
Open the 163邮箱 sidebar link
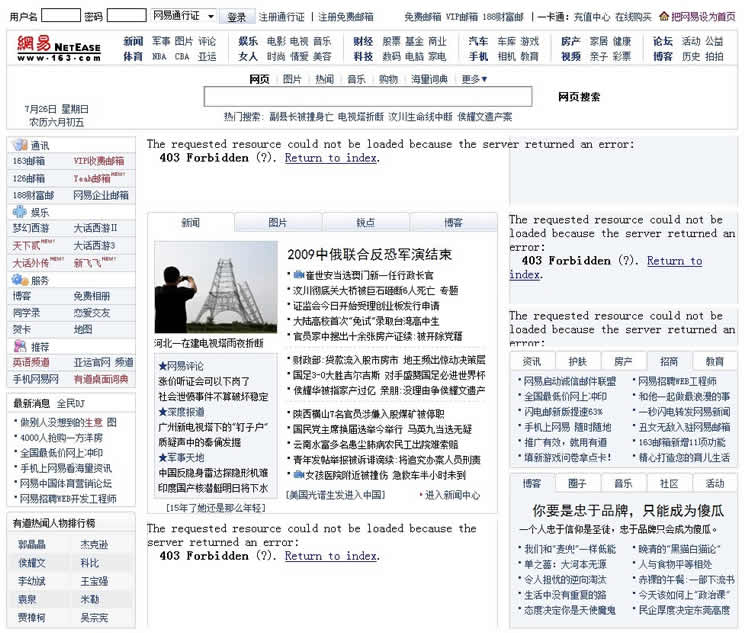pos(29,161)
